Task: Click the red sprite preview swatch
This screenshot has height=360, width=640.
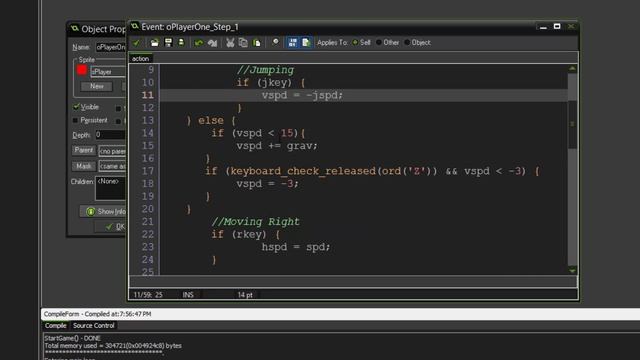Action: click(x=82, y=70)
